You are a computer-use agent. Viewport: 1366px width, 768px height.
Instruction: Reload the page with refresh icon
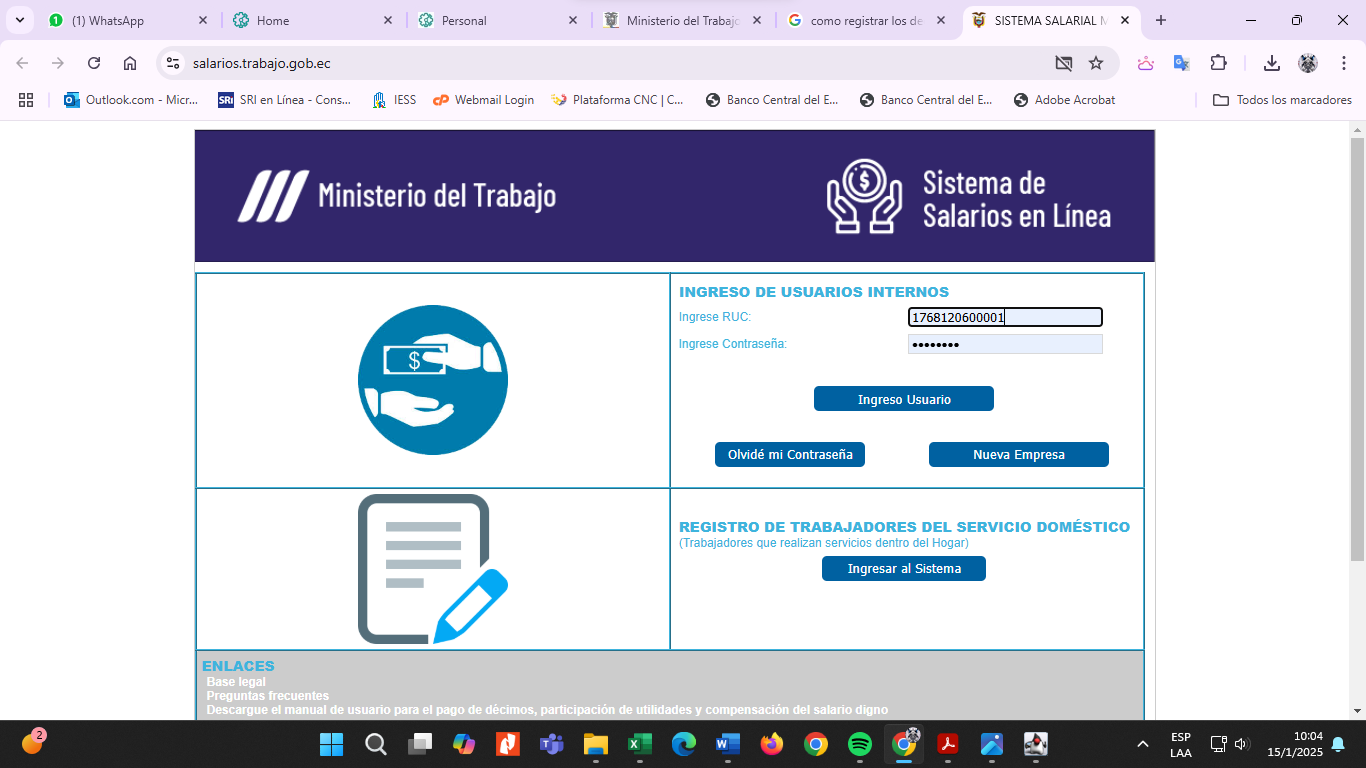(94, 63)
